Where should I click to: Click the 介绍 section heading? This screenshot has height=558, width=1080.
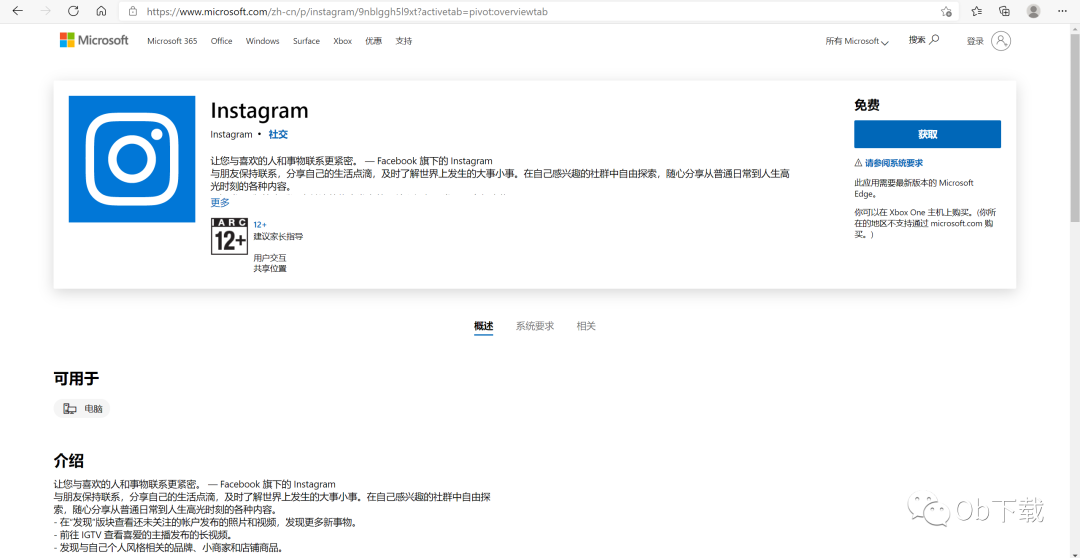(69, 461)
